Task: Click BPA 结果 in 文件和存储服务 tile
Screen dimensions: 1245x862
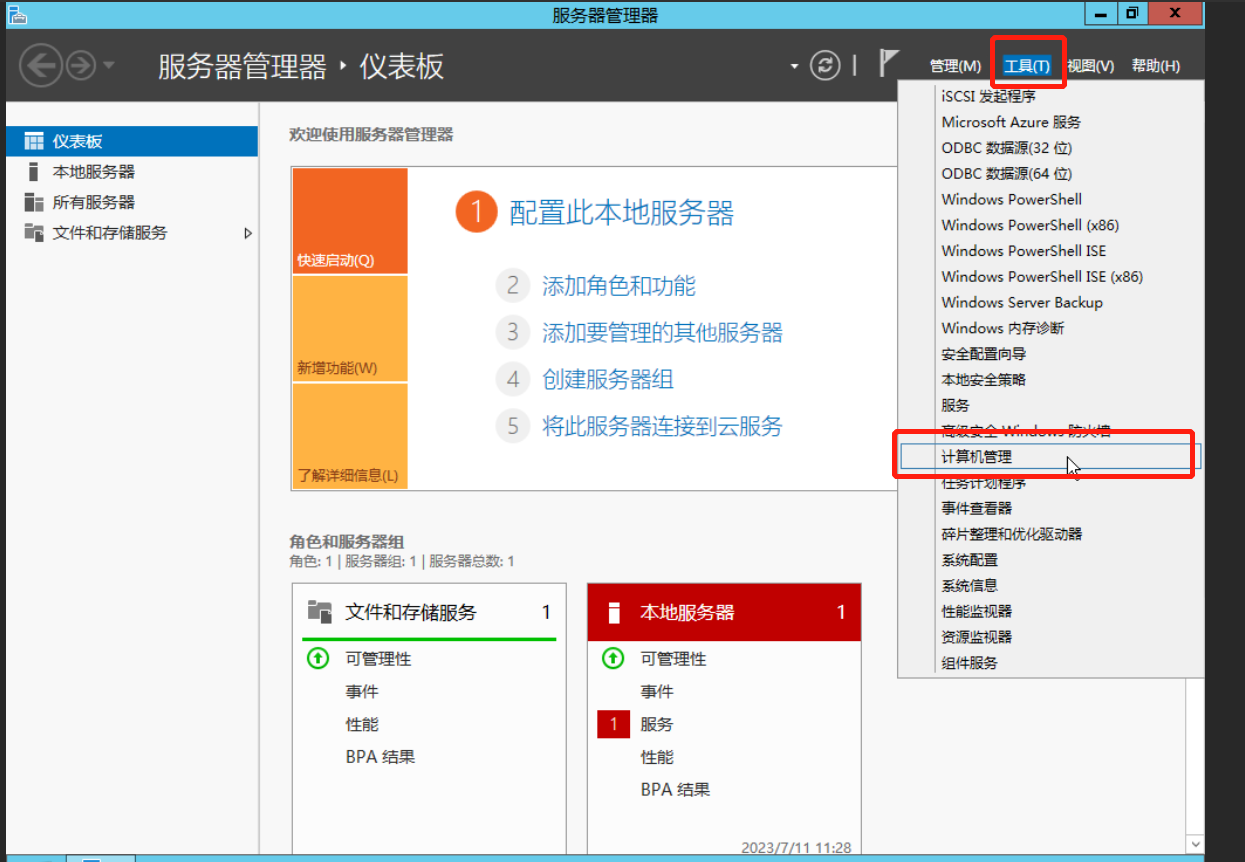Action: pos(380,757)
